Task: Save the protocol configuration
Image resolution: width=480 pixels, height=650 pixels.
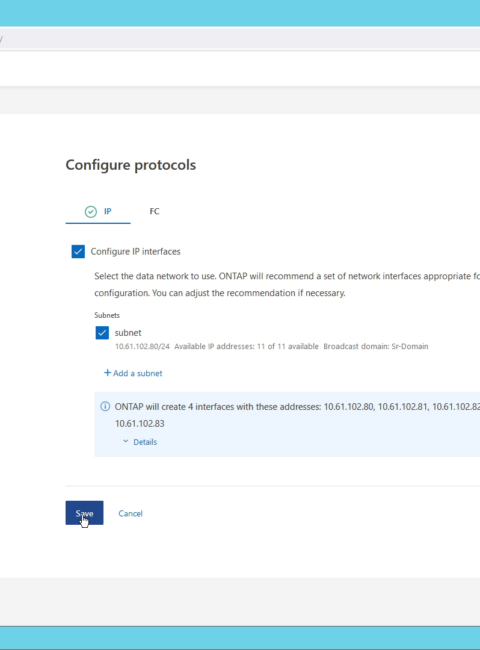Action: (85, 513)
